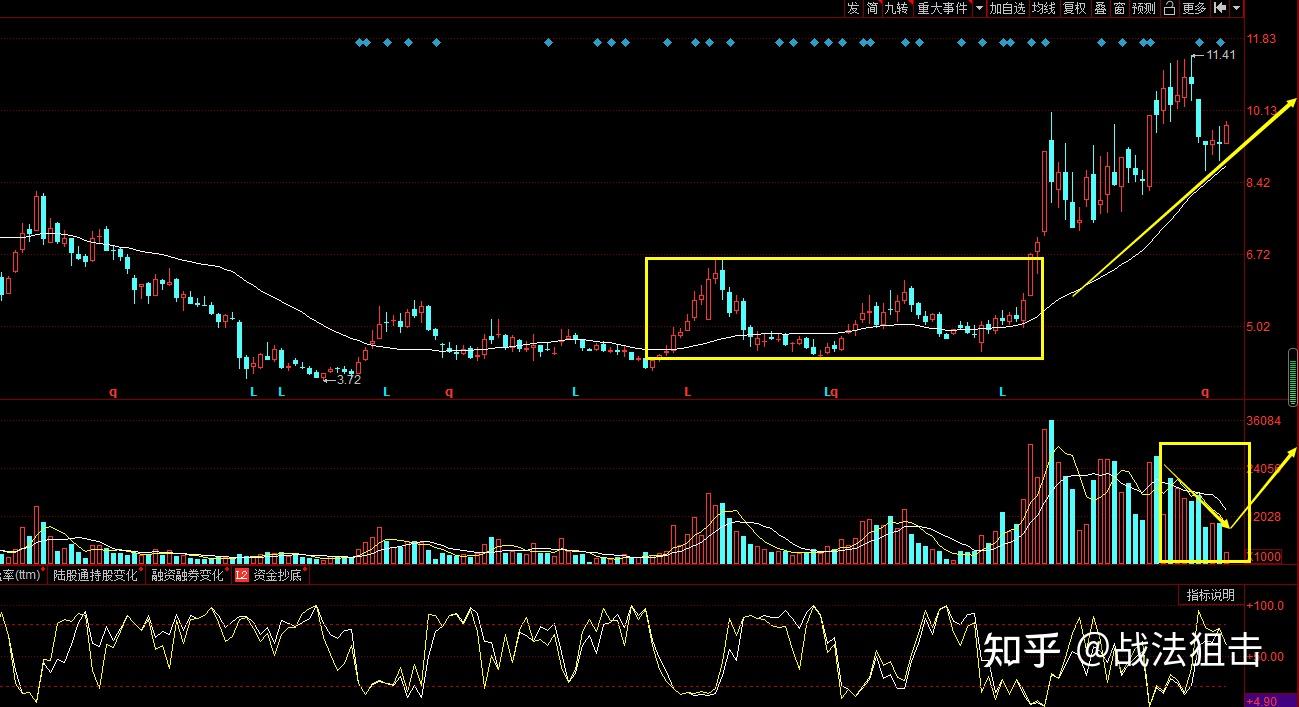The height and width of the screenshot is (707, 1299).
Task: Click the red L2 badge icon
Action: click(x=241, y=575)
